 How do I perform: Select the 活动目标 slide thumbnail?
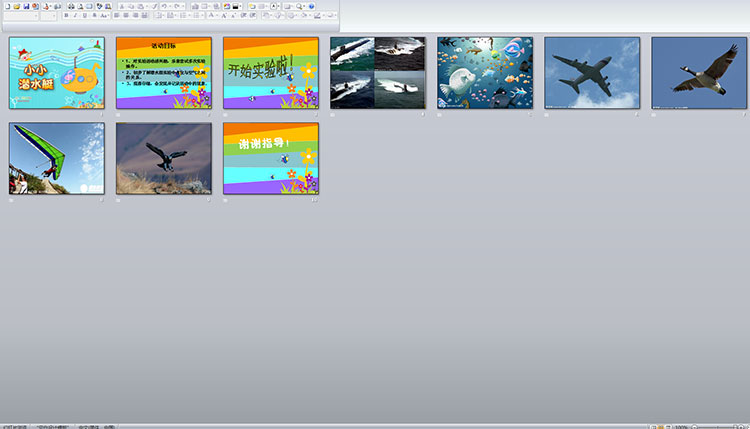(164, 73)
